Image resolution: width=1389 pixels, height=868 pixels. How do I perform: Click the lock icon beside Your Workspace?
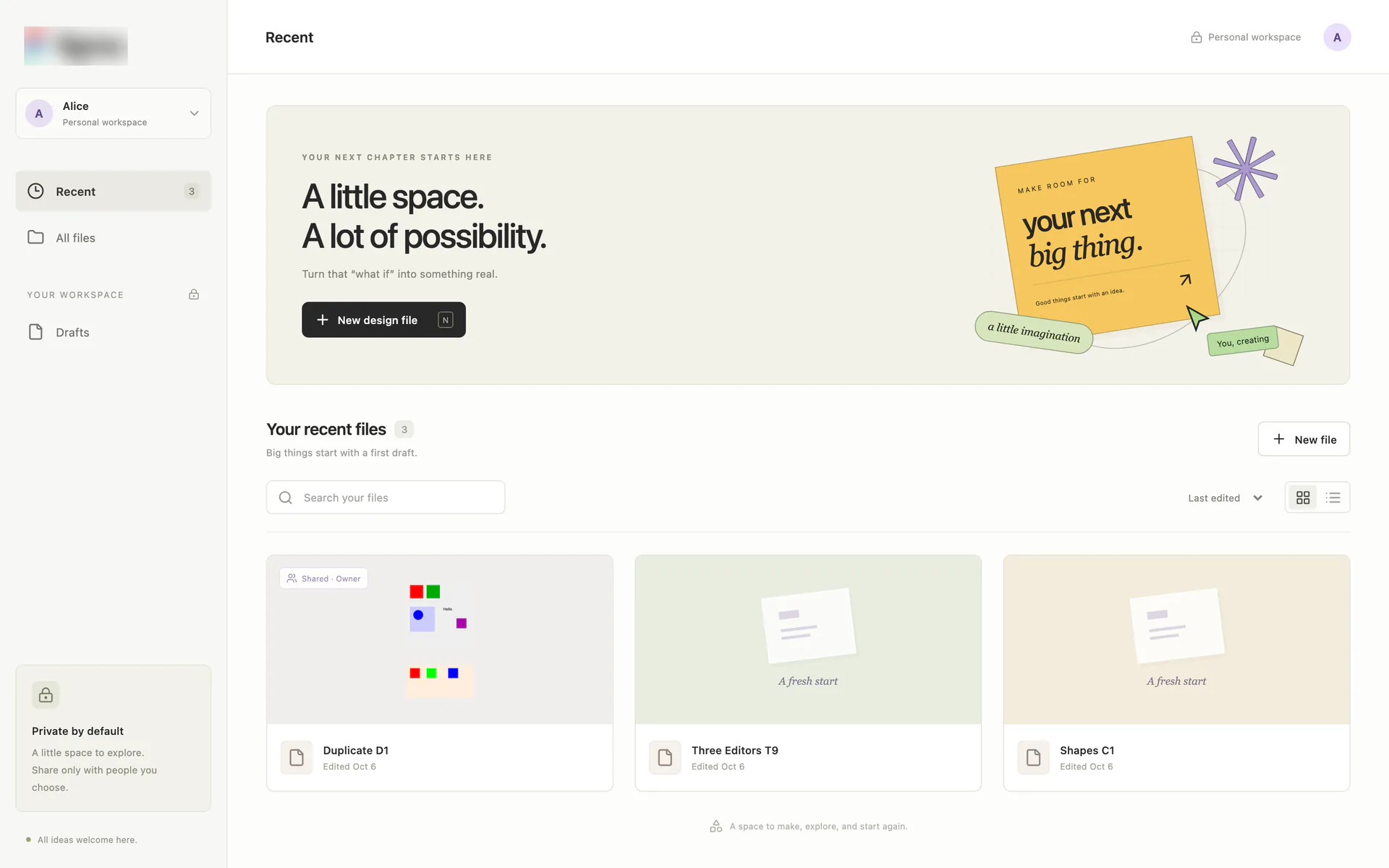click(194, 294)
